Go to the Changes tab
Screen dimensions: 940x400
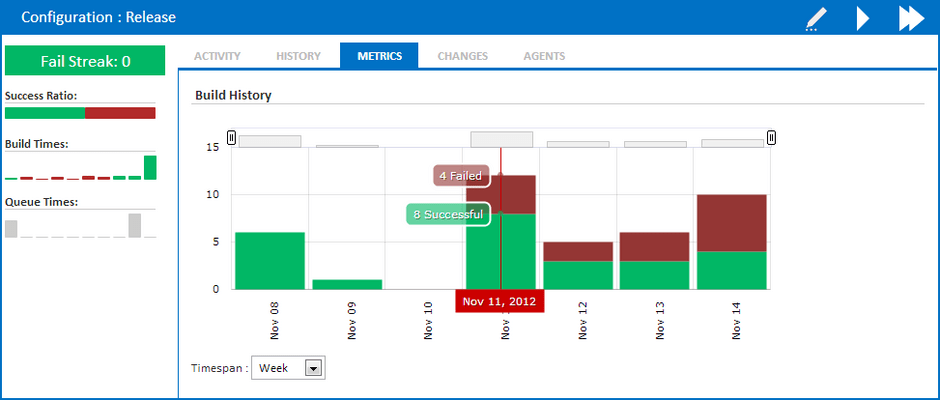(x=462, y=56)
